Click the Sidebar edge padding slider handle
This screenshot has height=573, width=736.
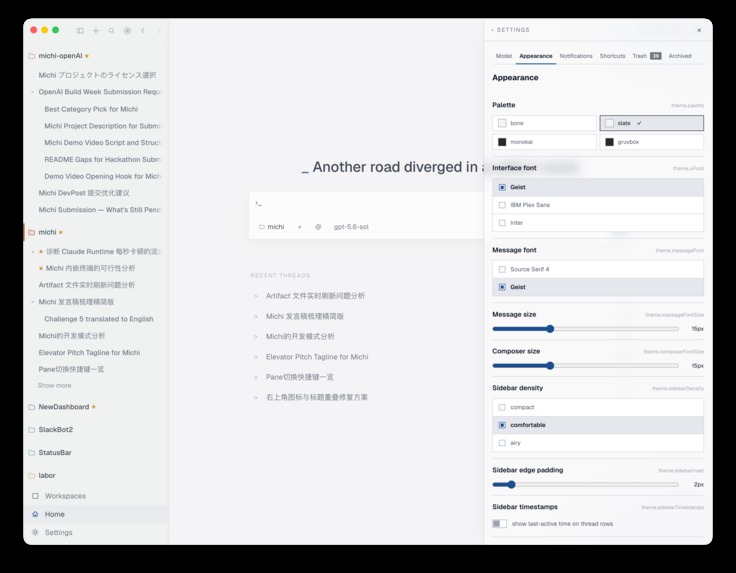pyautogui.click(x=511, y=484)
